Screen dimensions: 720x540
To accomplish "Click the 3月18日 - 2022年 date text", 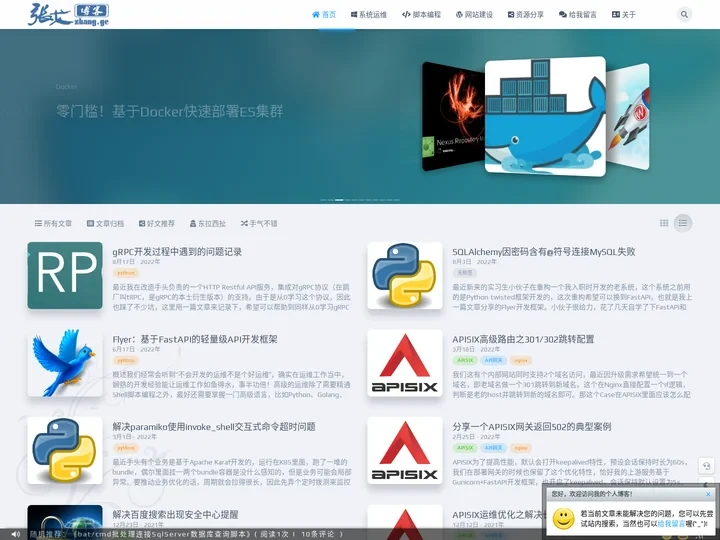I will (x=476, y=349).
